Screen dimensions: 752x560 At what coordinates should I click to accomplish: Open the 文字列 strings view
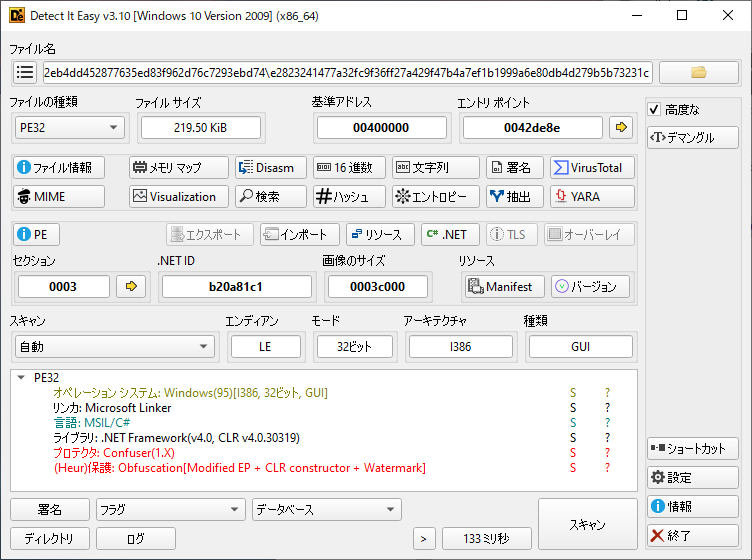tap(435, 167)
